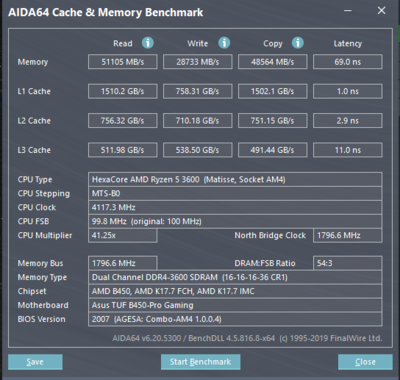400x380 pixels.
Task: Click the Chipset field AMD B450
Action: point(235,291)
